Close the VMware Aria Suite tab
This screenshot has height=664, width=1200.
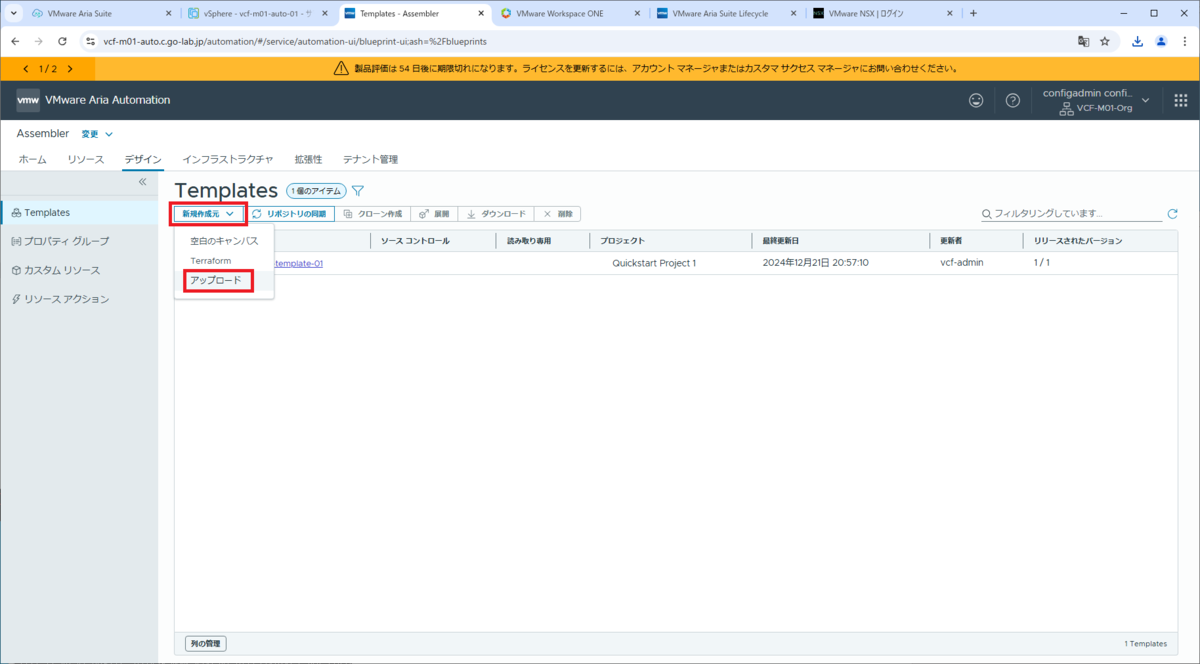[x=166, y=14]
